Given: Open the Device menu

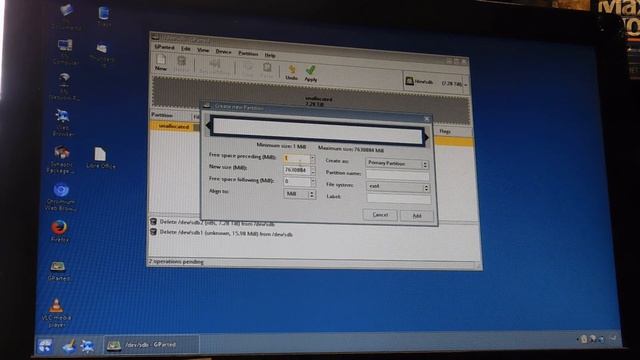Looking at the screenshot, I should click(x=223, y=51).
